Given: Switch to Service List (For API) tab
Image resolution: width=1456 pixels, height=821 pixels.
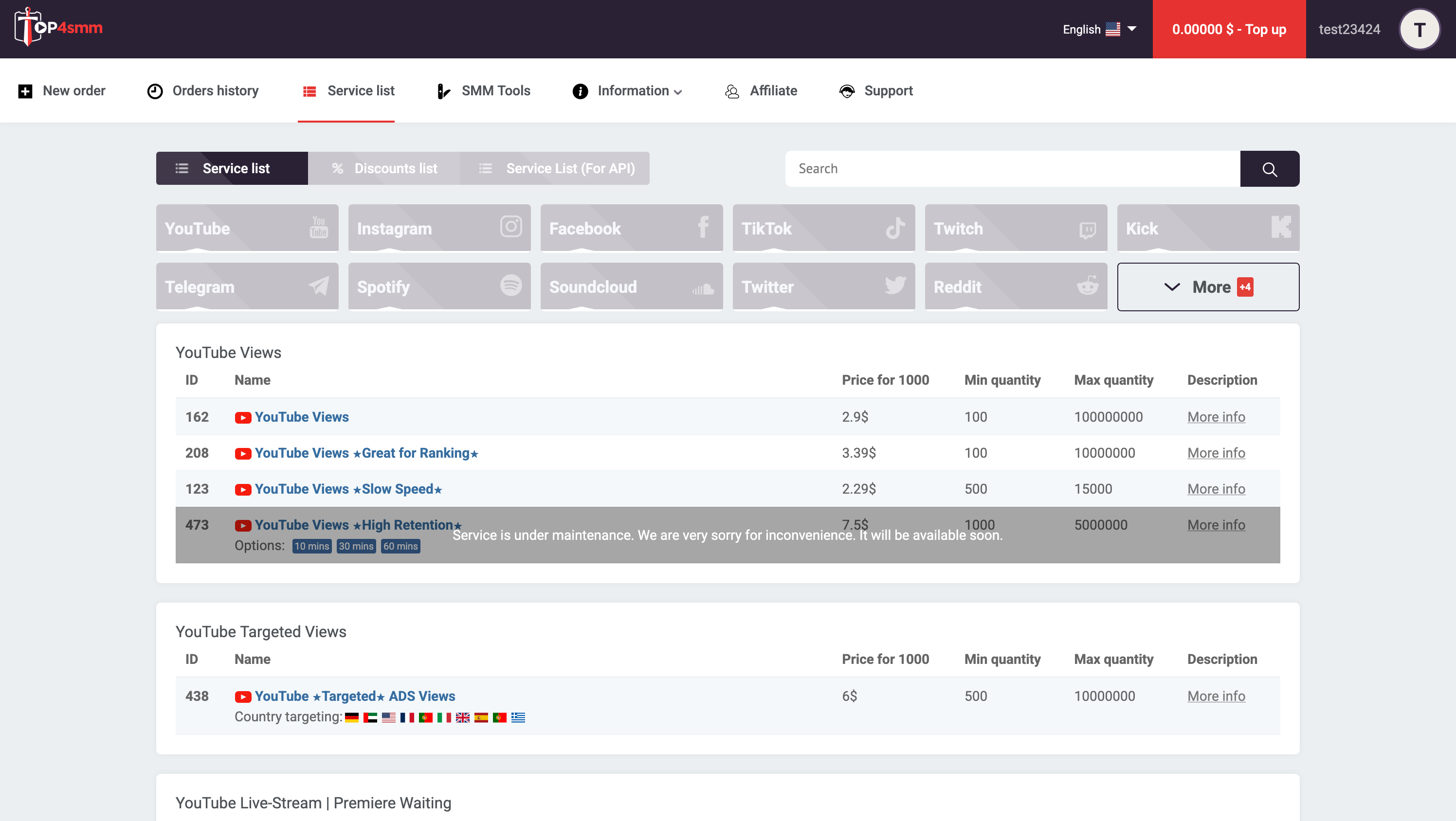Looking at the screenshot, I should [556, 168].
